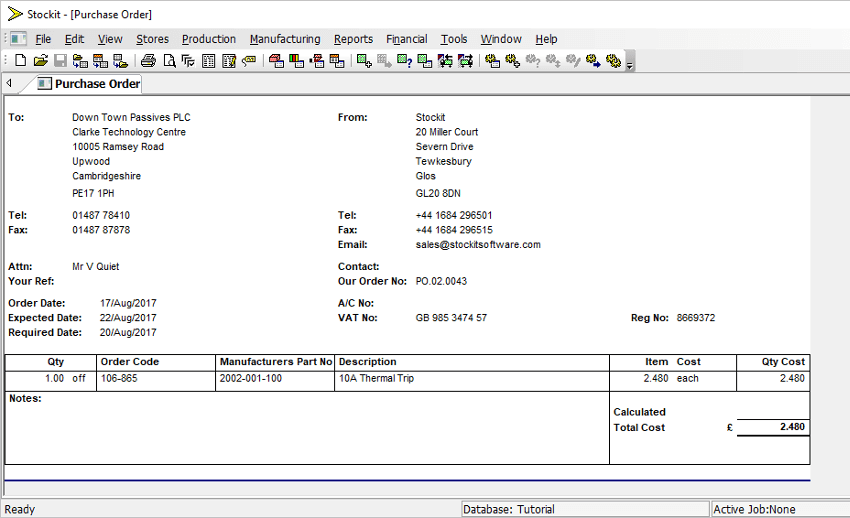Click the cascaded windows checkmark icon
850x518 pixels.
point(188,61)
